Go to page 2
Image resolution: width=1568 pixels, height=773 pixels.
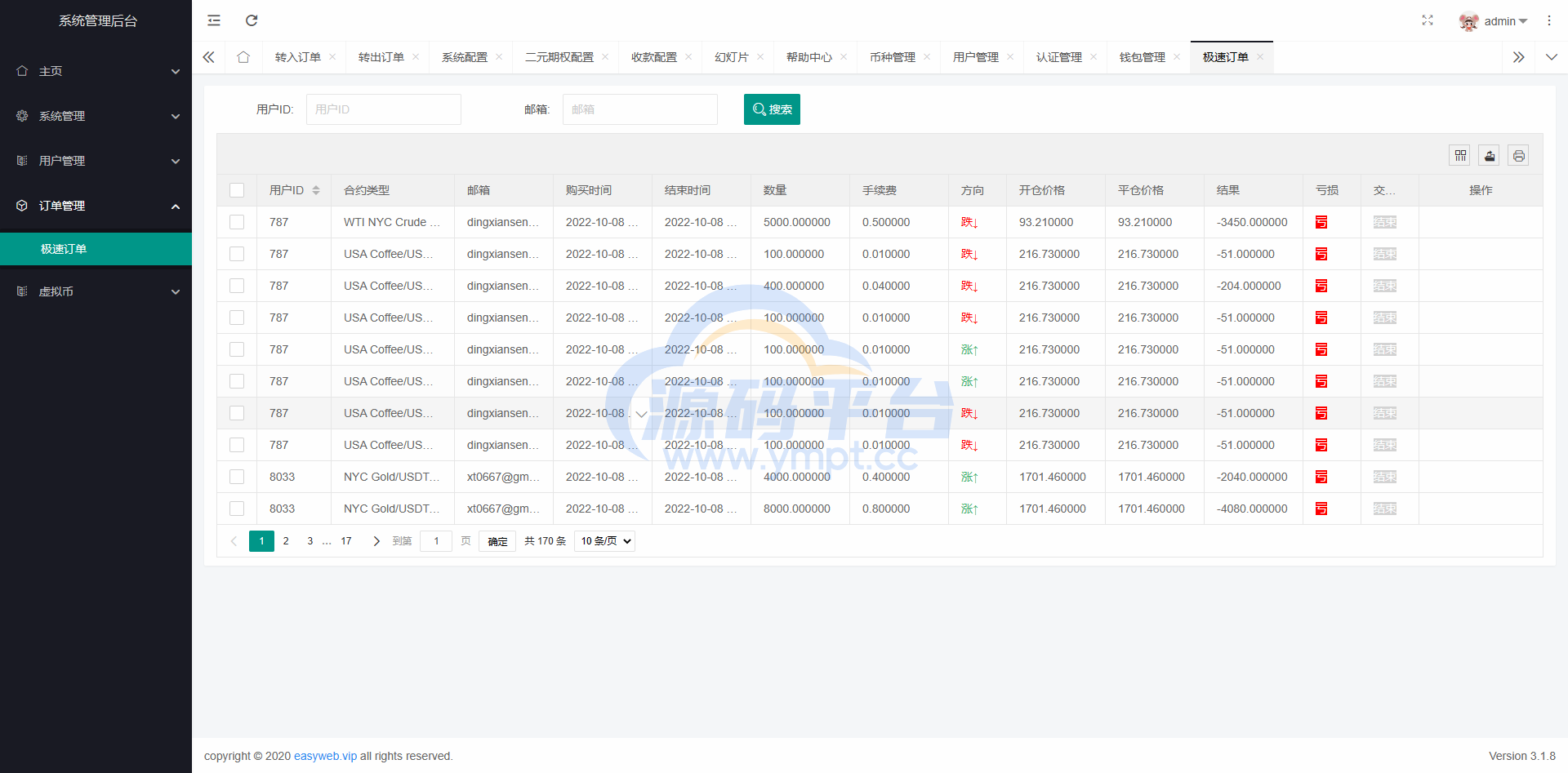point(286,541)
